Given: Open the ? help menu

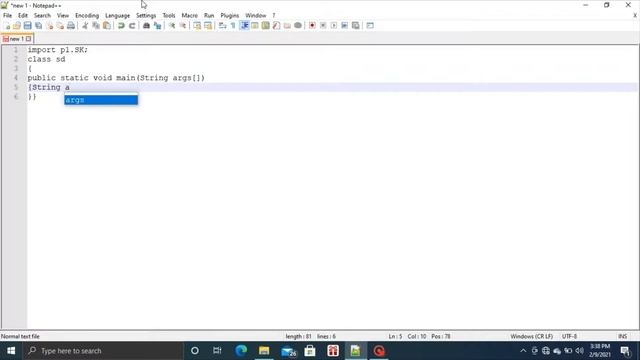Looking at the screenshot, I should (x=274, y=16).
